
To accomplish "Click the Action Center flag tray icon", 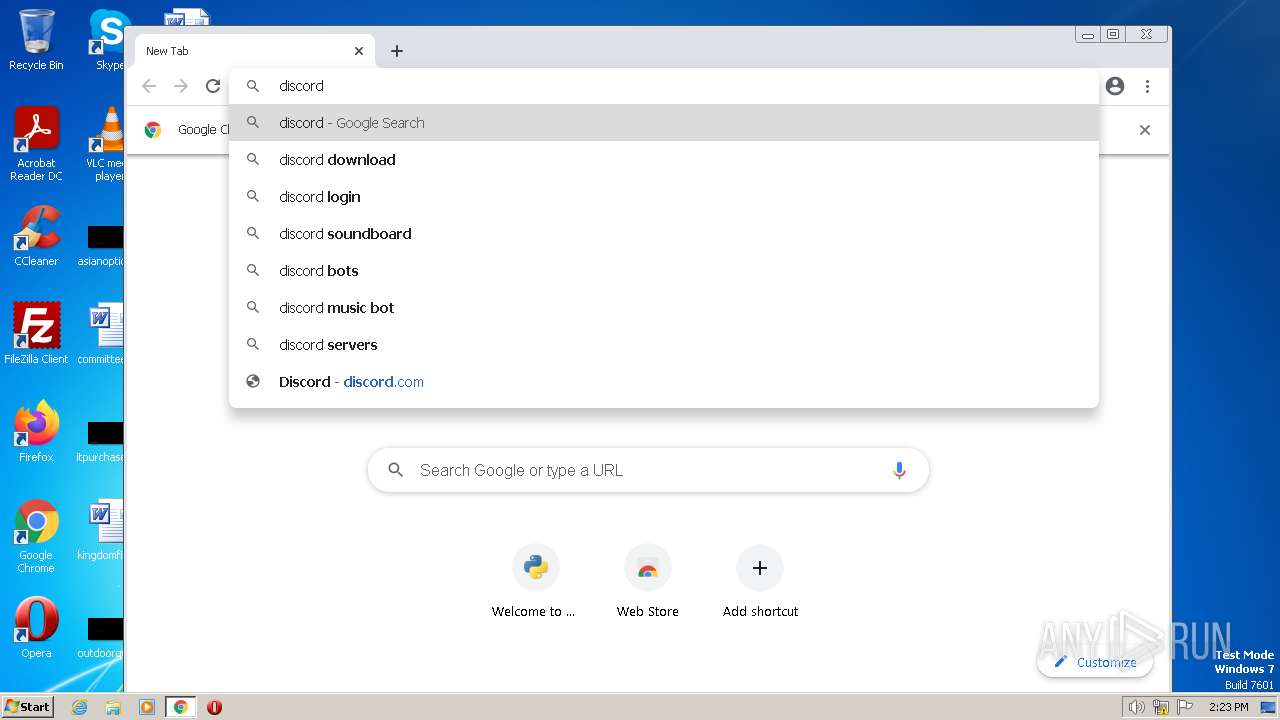I will point(1185,707).
